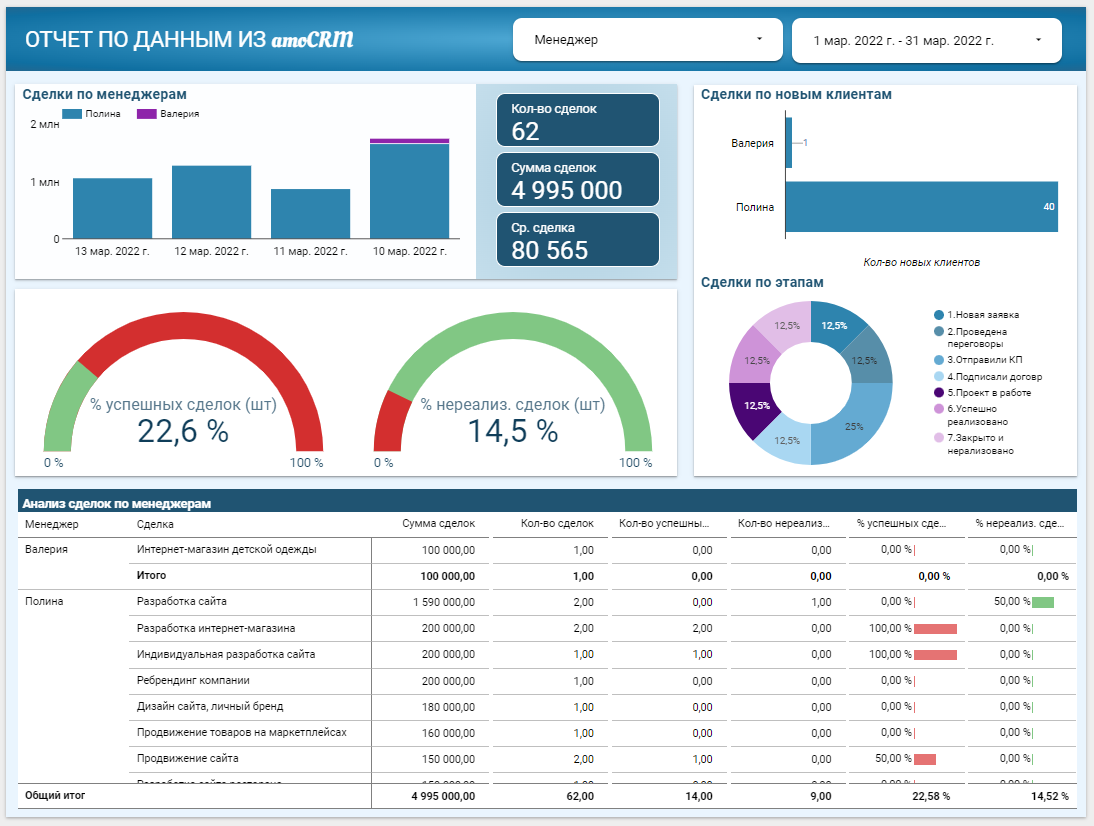Click the 150 000,00 sum cell
Screen dimensions: 1094x826
[x=448, y=759]
